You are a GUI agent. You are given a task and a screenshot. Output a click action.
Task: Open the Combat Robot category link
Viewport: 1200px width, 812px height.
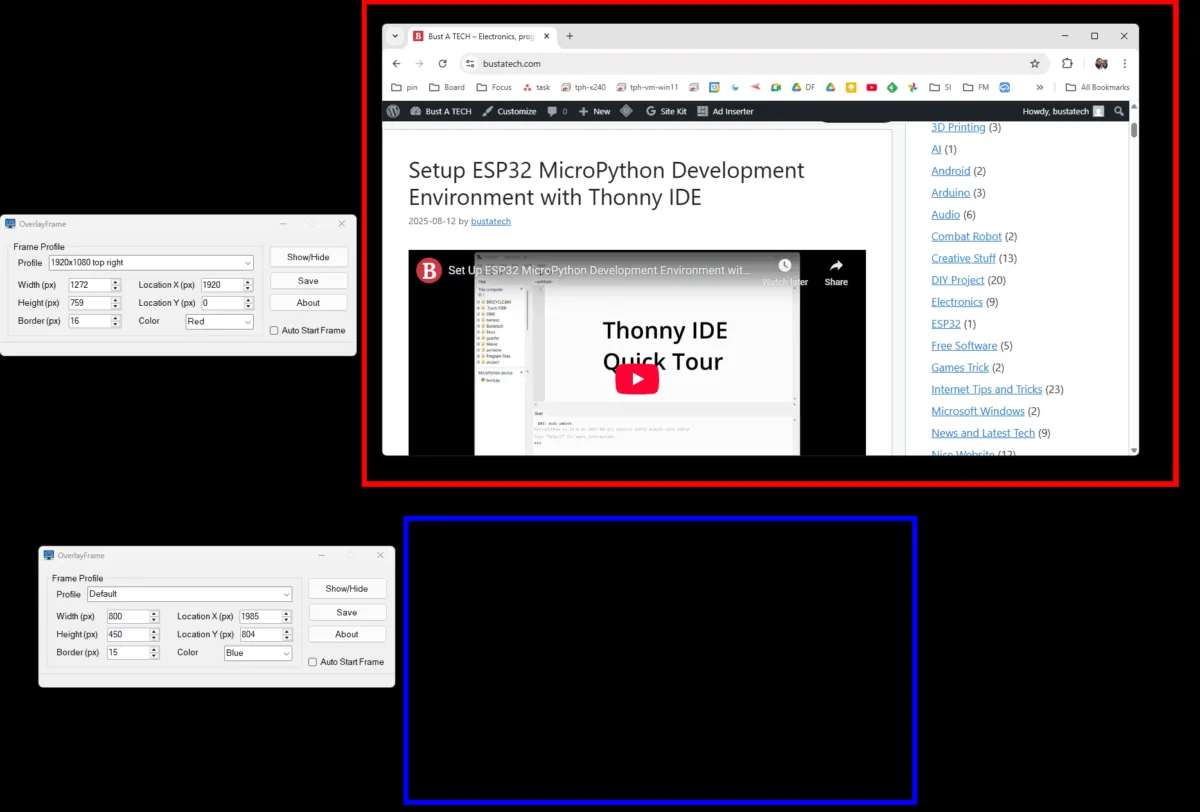966,237
